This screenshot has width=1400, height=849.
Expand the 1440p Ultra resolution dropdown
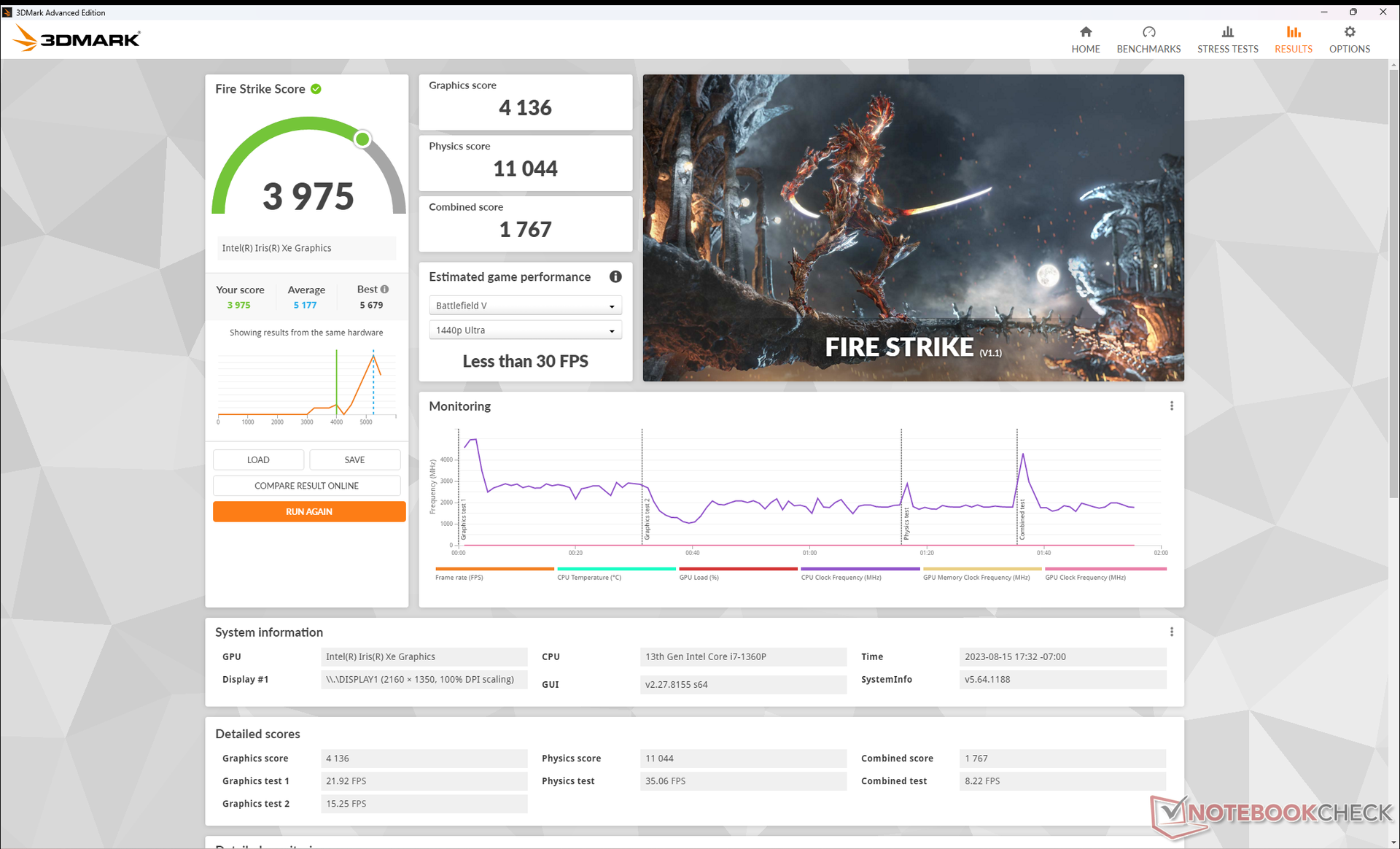pos(525,330)
